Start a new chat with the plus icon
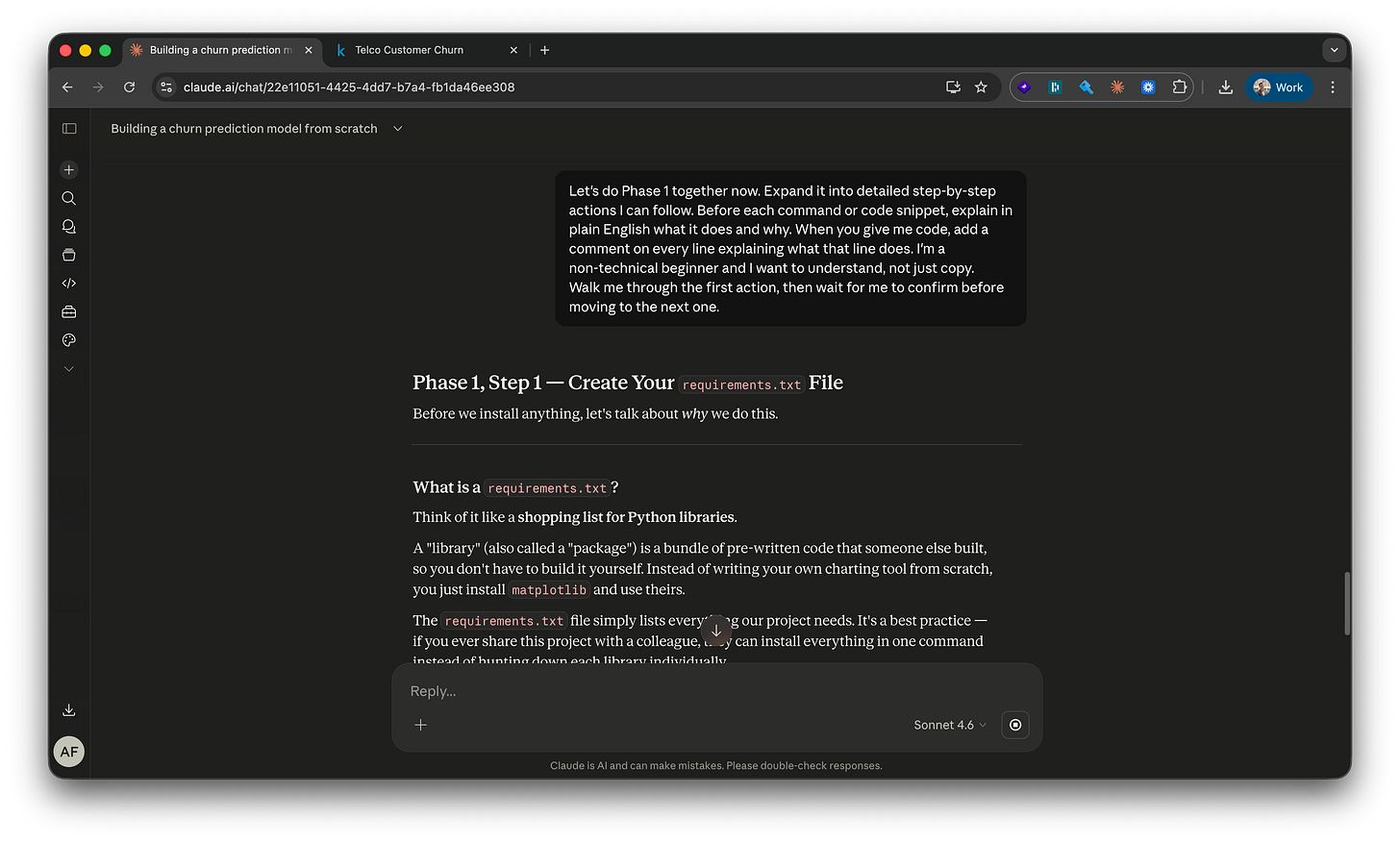Image resolution: width=1400 pixels, height=843 pixels. click(x=68, y=169)
